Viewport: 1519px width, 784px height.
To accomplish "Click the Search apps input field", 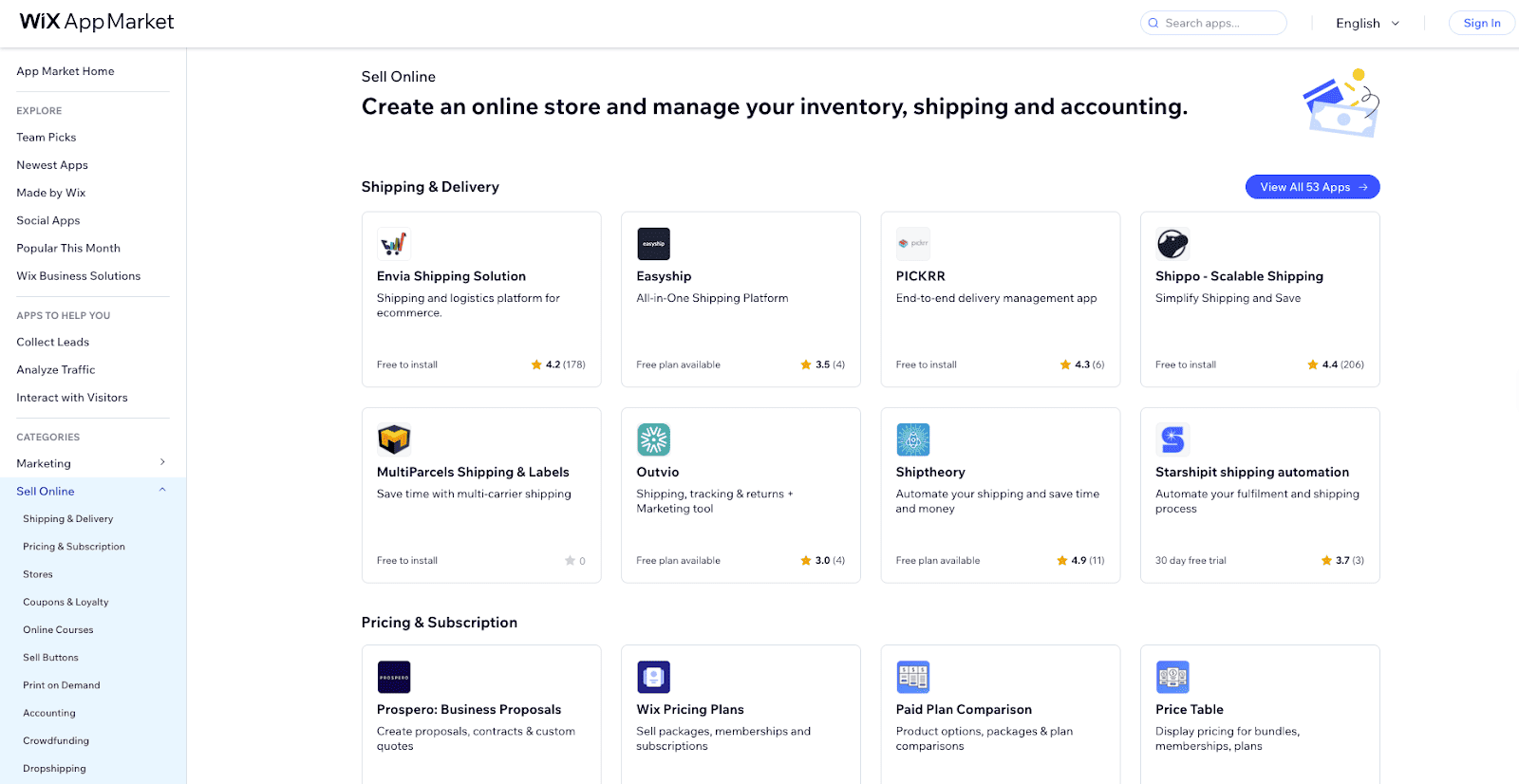I will click(1213, 23).
